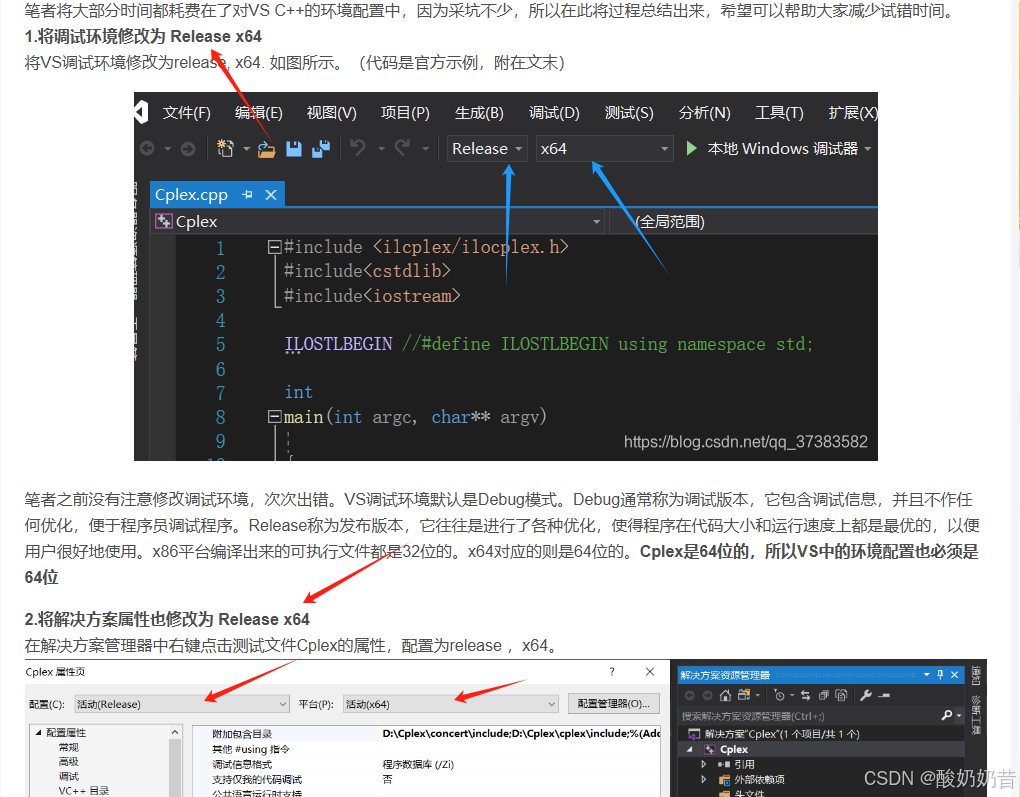Open the 工具(T) menu

pos(779,113)
